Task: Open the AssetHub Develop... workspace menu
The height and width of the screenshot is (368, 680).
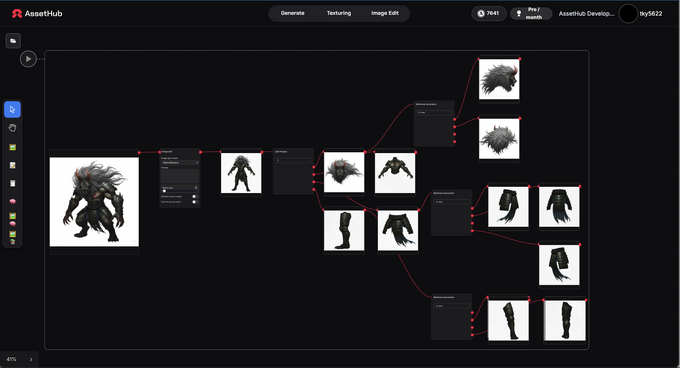Action: click(586, 13)
